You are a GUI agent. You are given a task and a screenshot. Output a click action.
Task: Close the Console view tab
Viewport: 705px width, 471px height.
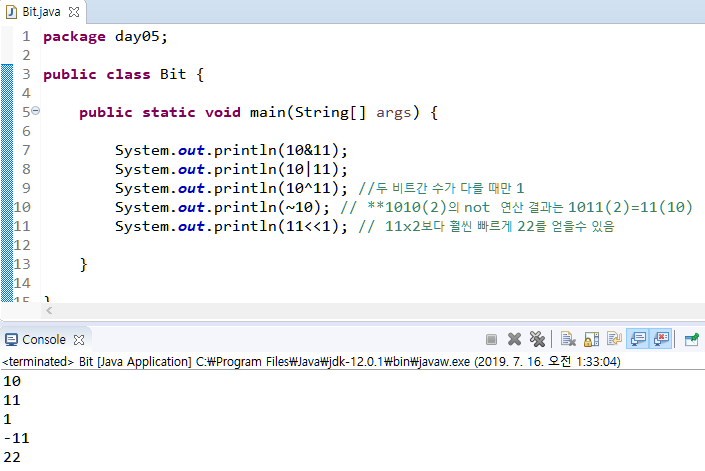[79, 340]
